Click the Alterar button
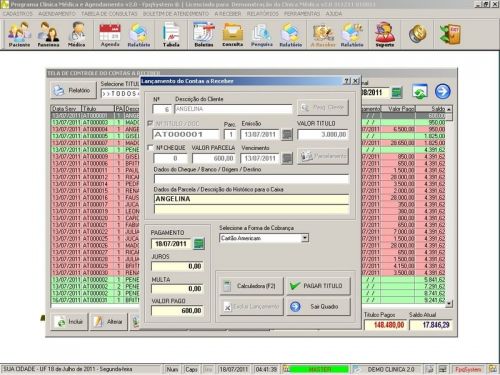The image size is (500, 375). [x=109, y=322]
